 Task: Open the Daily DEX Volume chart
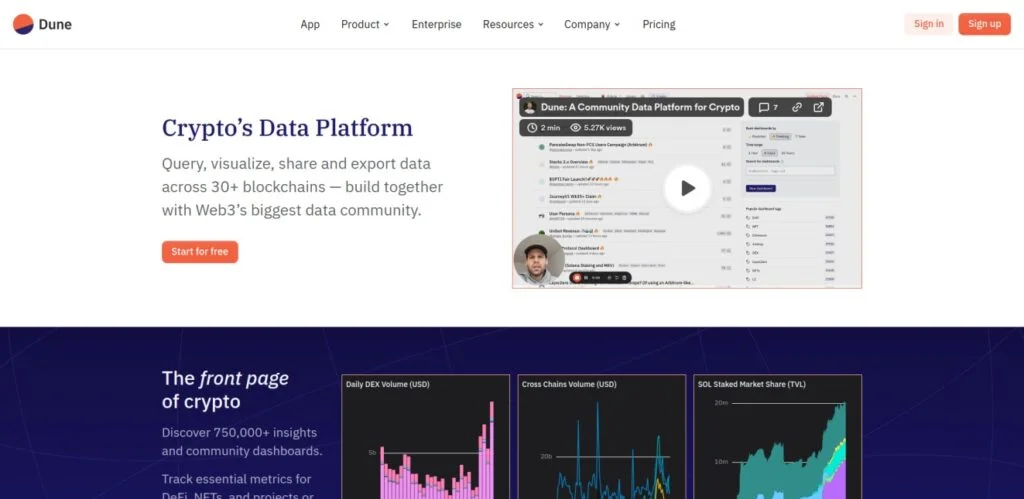(x=425, y=436)
